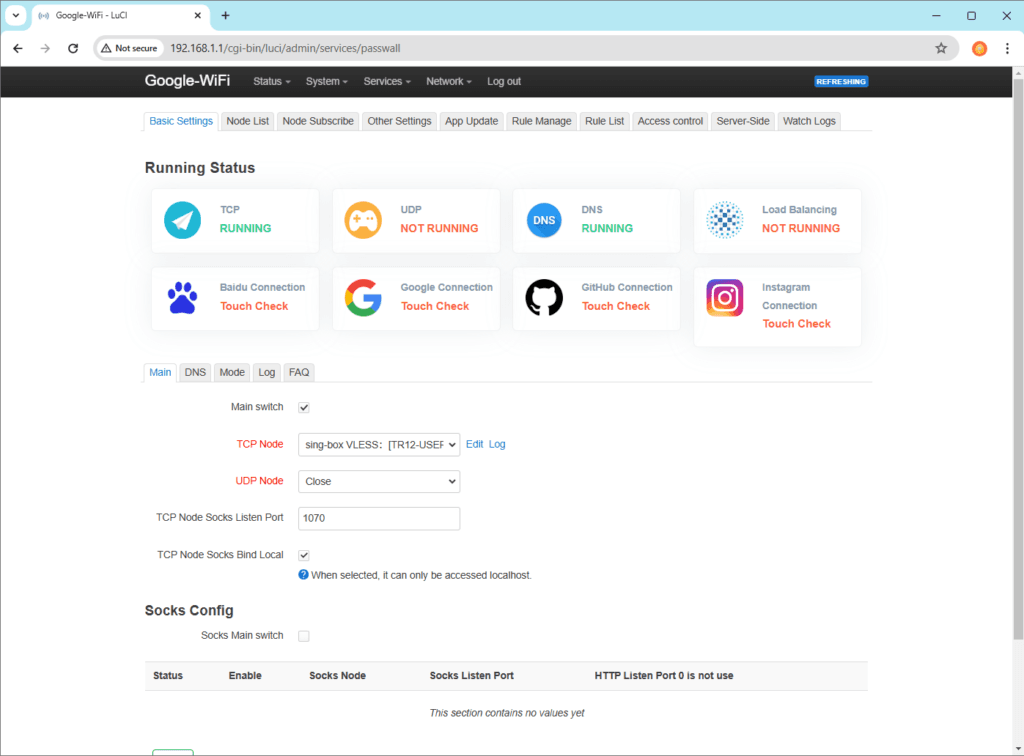Select the Basic Settings tab
The height and width of the screenshot is (756, 1024).
[181, 121]
